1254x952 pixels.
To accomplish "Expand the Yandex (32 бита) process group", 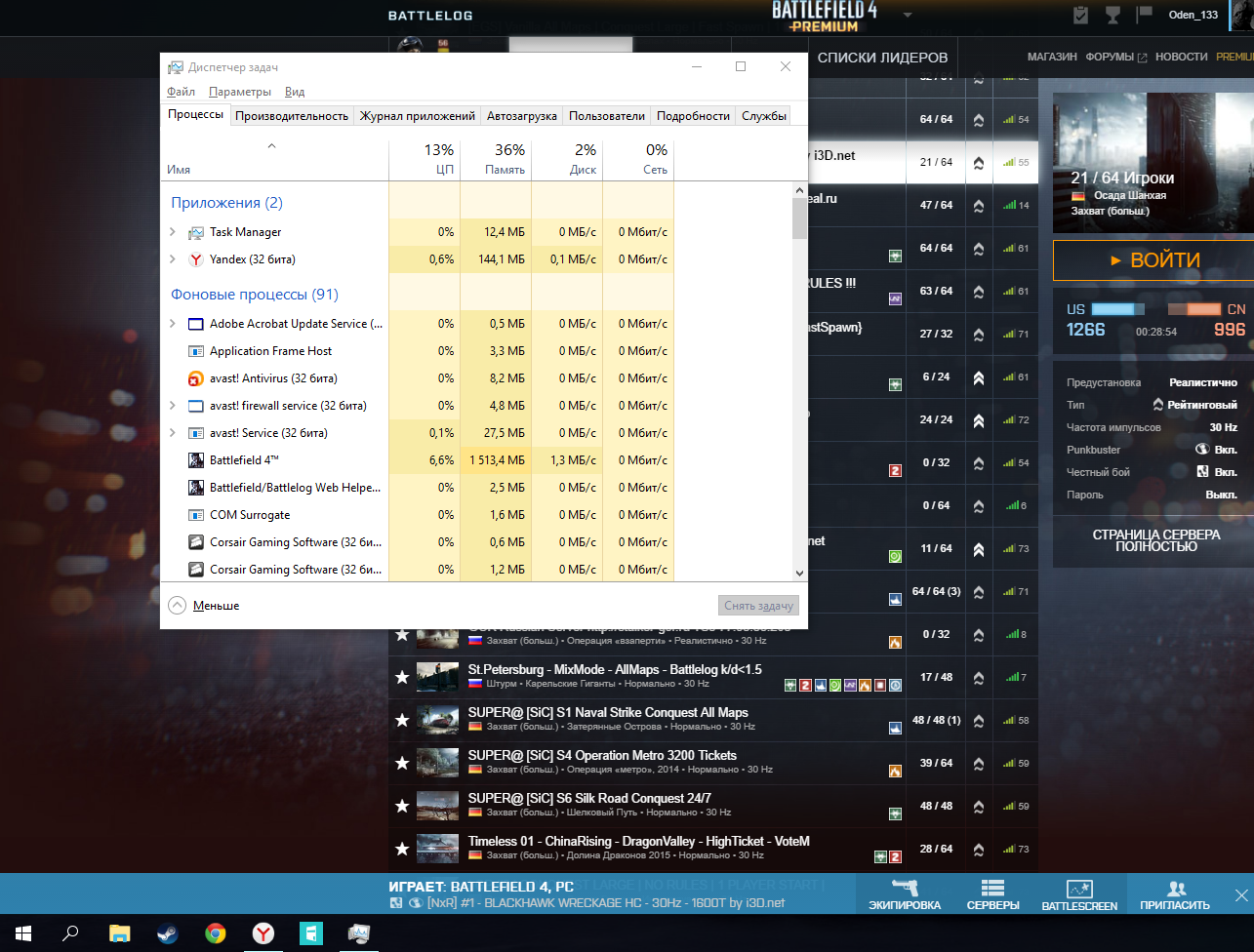I will (x=173, y=259).
